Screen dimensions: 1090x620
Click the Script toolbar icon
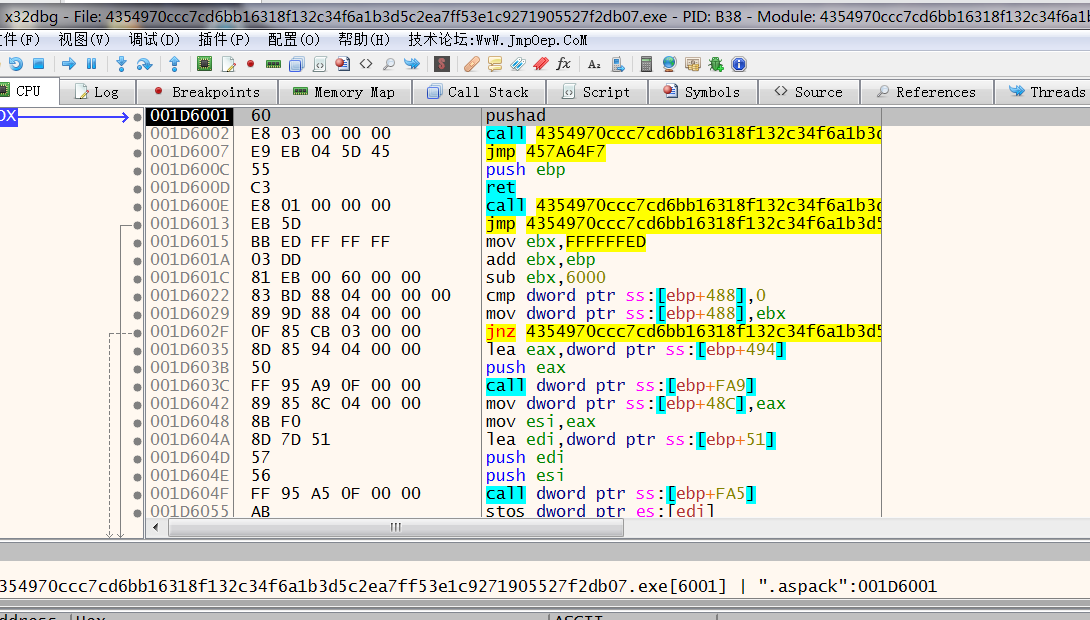pos(320,64)
